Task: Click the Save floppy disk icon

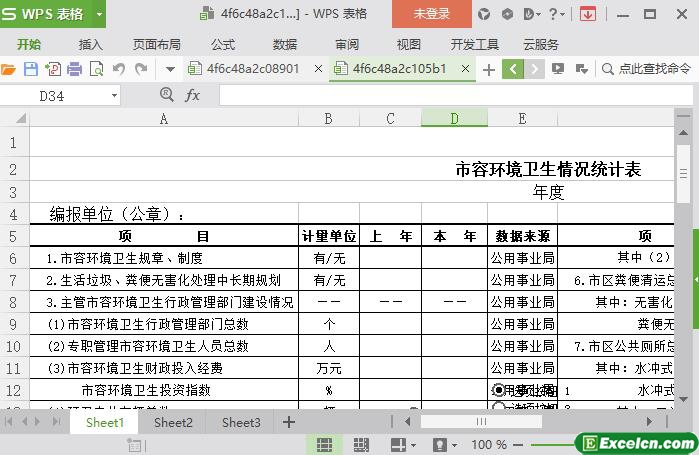Action: click(x=31, y=69)
